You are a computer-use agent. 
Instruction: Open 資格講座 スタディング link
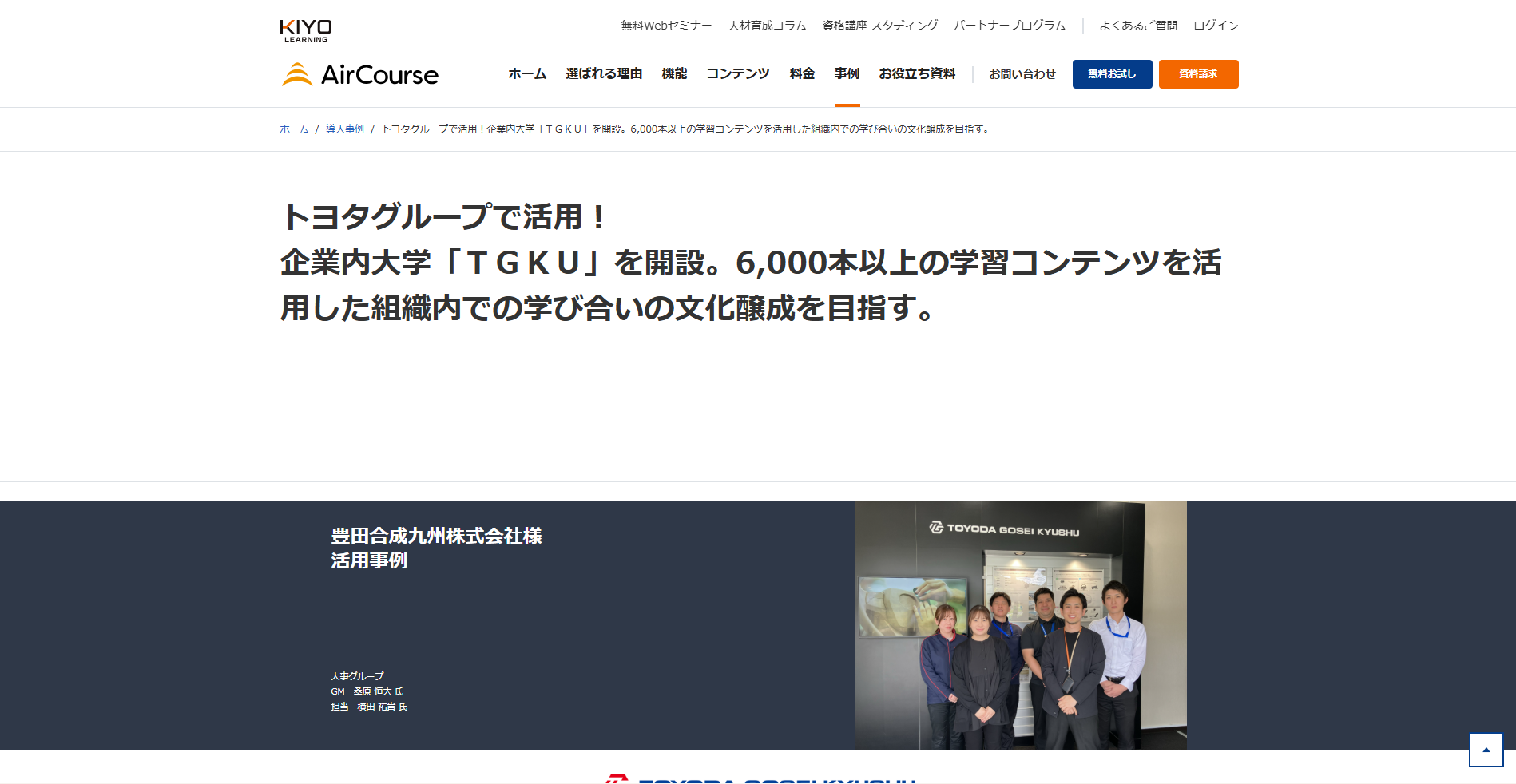pyautogui.click(x=879, y=26)
